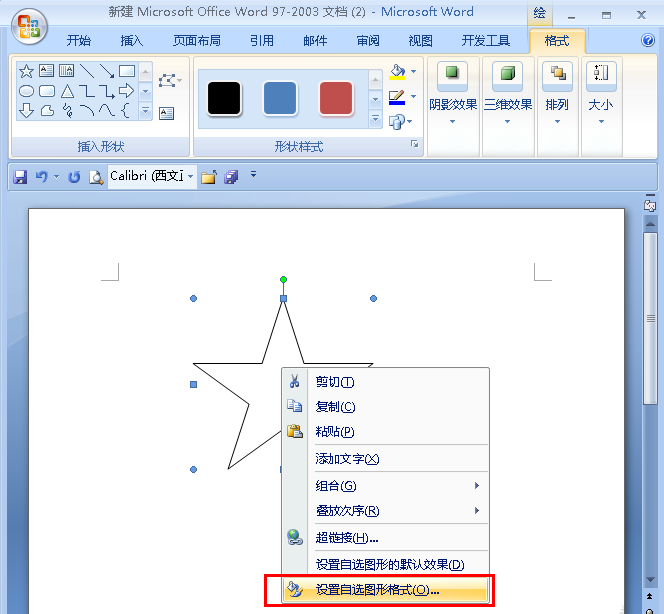Screen dimensions: 664x614
Task: Expand the shapes gallery more button
Action: [x=145, y=111]
